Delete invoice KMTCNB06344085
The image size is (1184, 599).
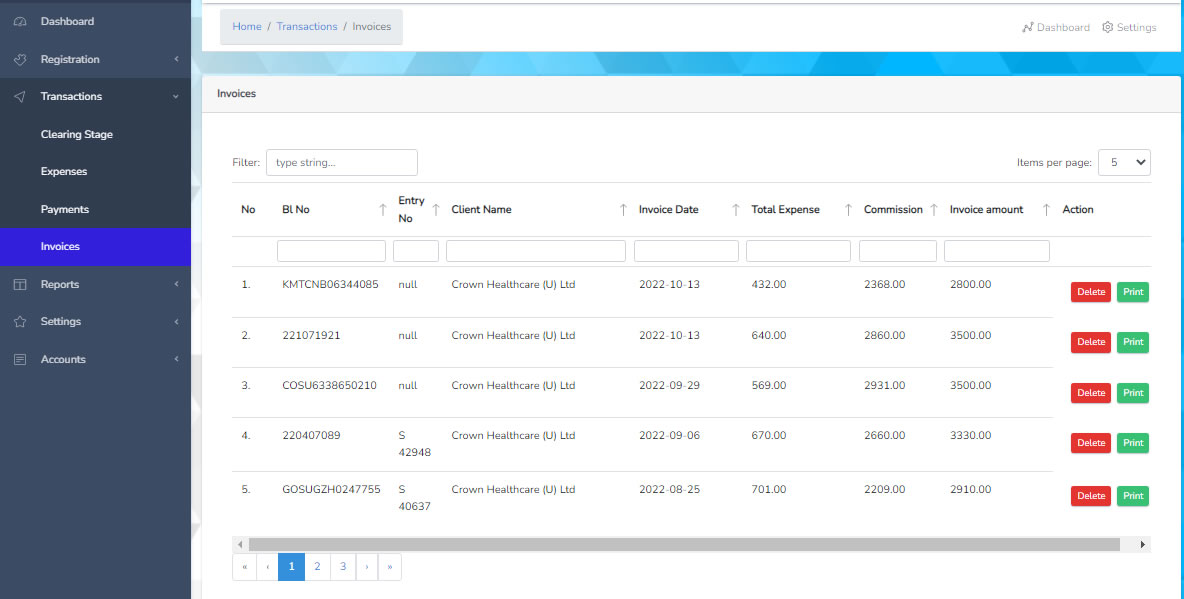(1090, 292)
